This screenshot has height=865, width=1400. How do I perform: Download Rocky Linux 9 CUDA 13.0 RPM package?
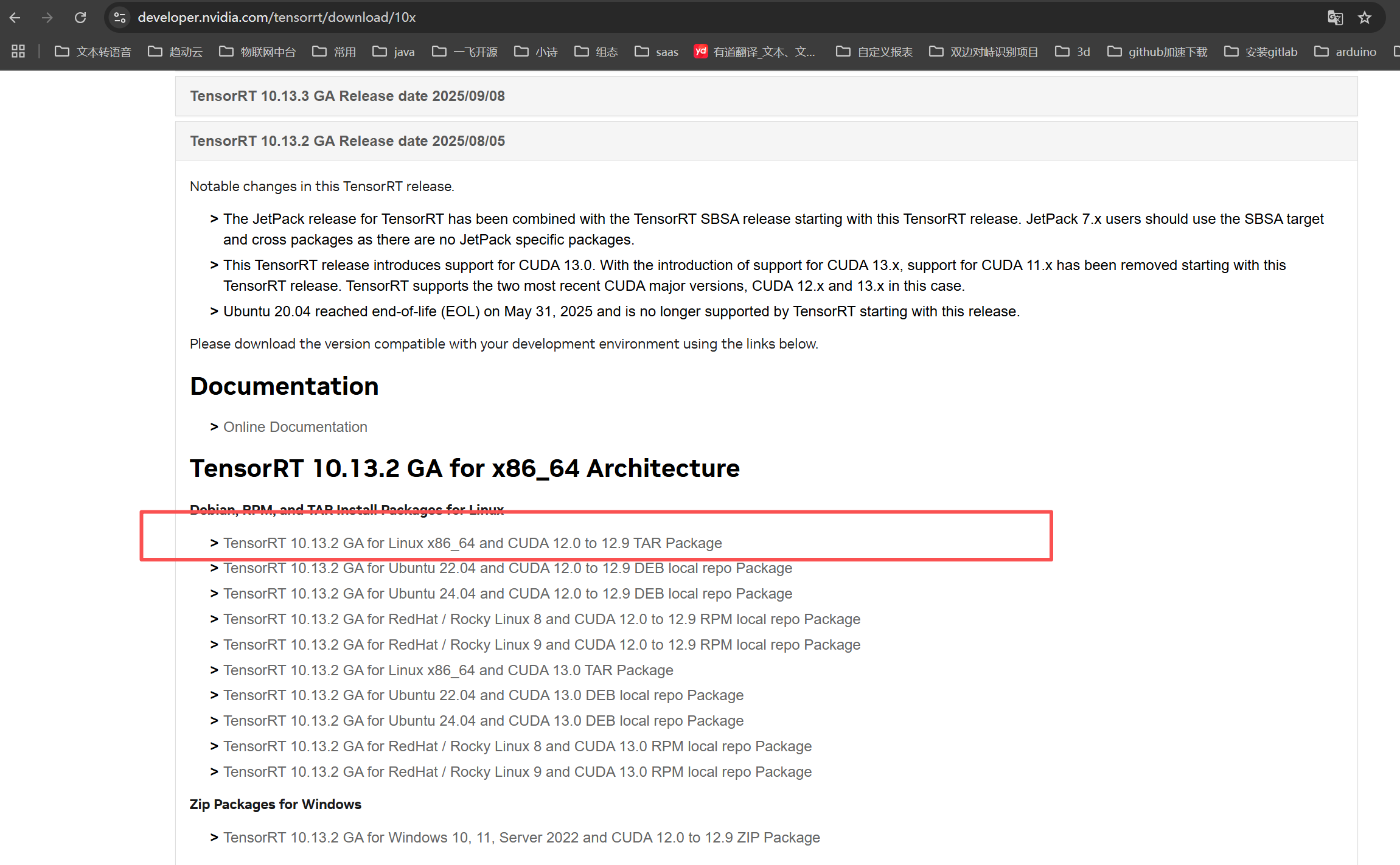[517, 772]
